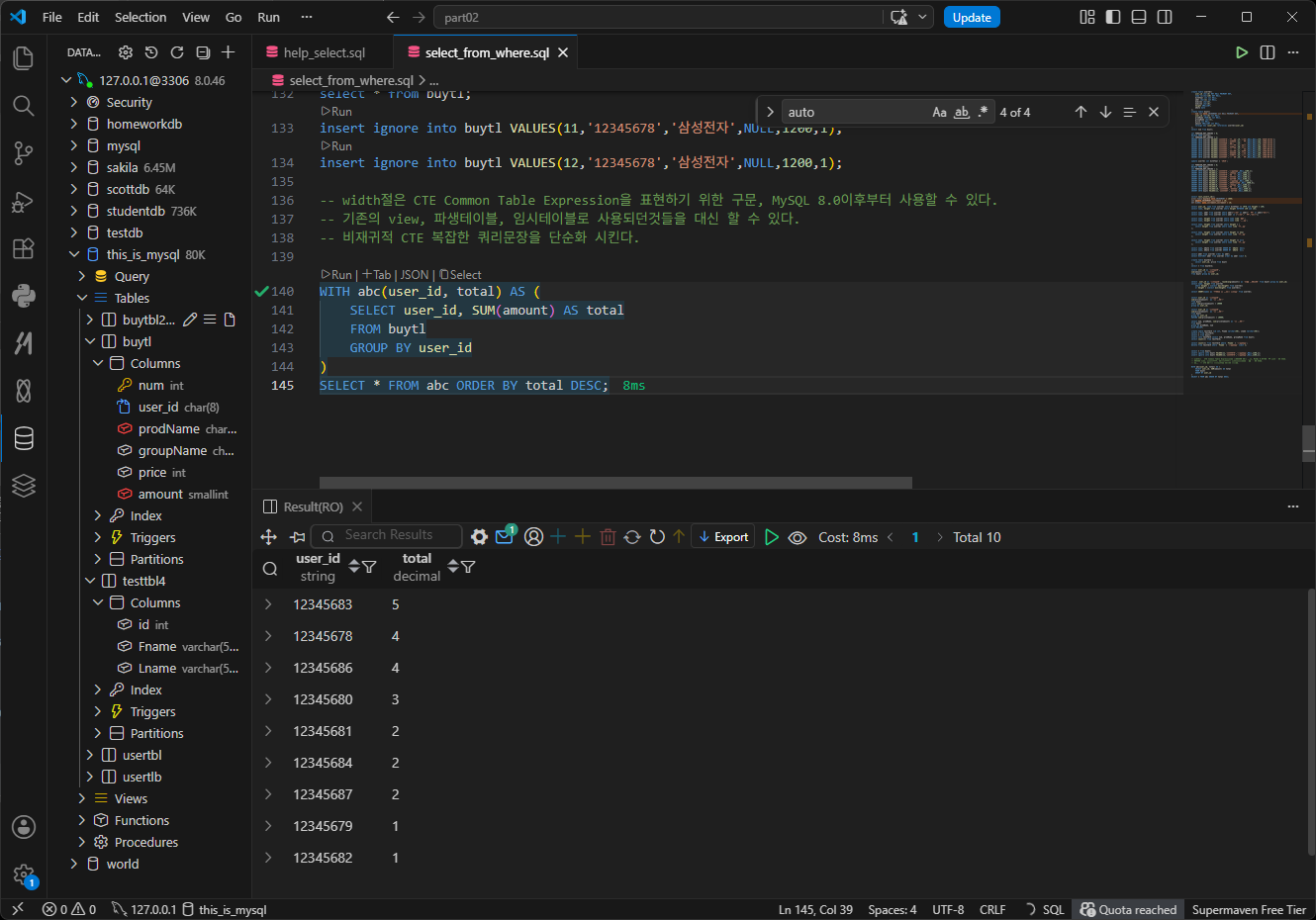The image size is (1316, 920).
Task: Toggle secondary side bar layout button
Action: (1165, 17)
